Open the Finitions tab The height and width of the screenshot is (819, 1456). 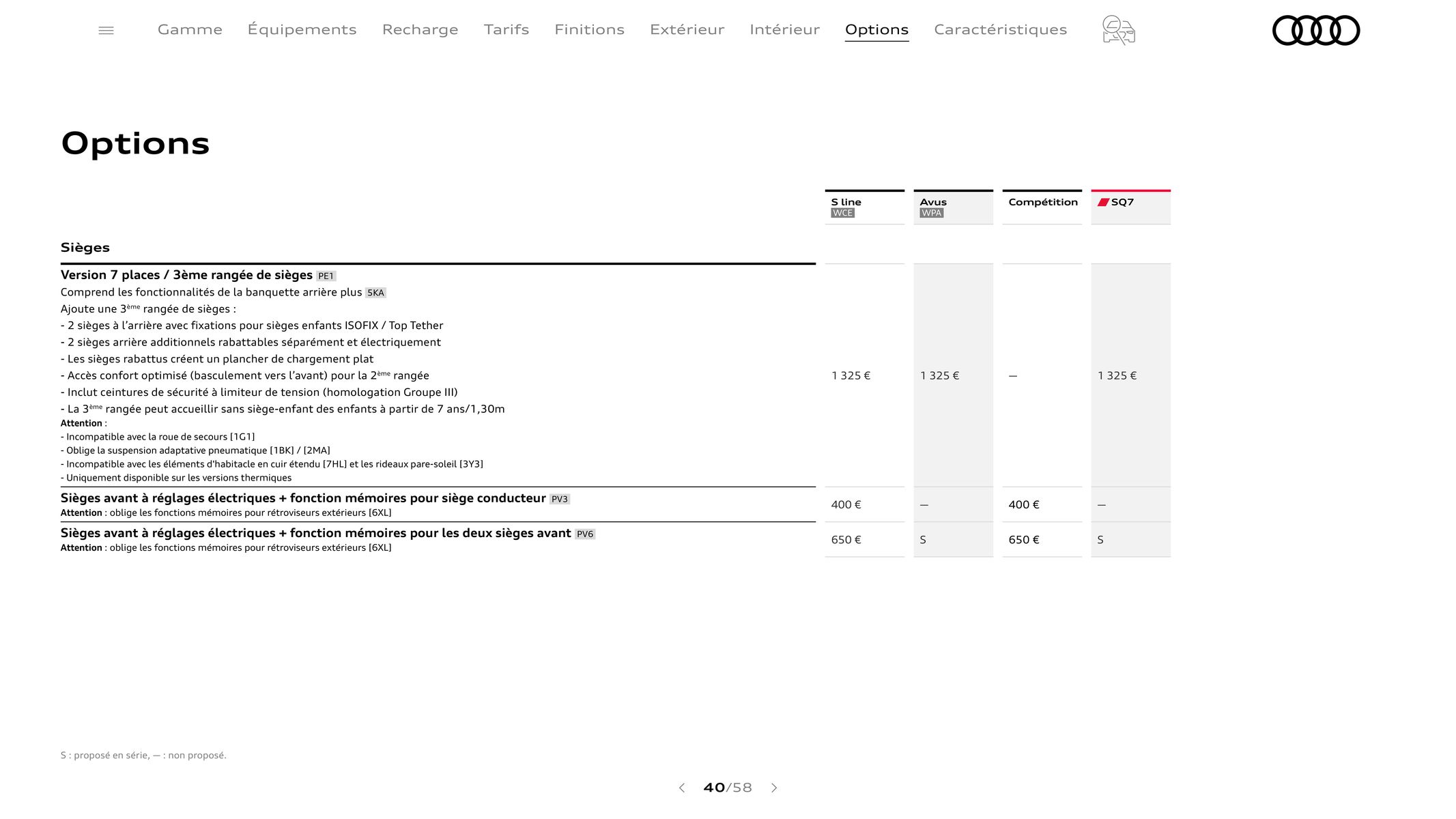click(589, 29)
